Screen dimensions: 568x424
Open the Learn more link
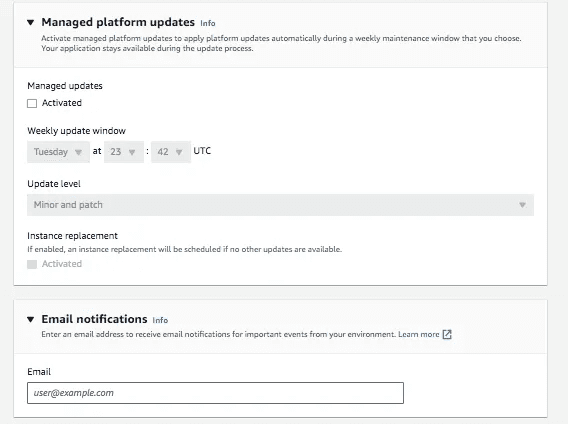(419, 334)
